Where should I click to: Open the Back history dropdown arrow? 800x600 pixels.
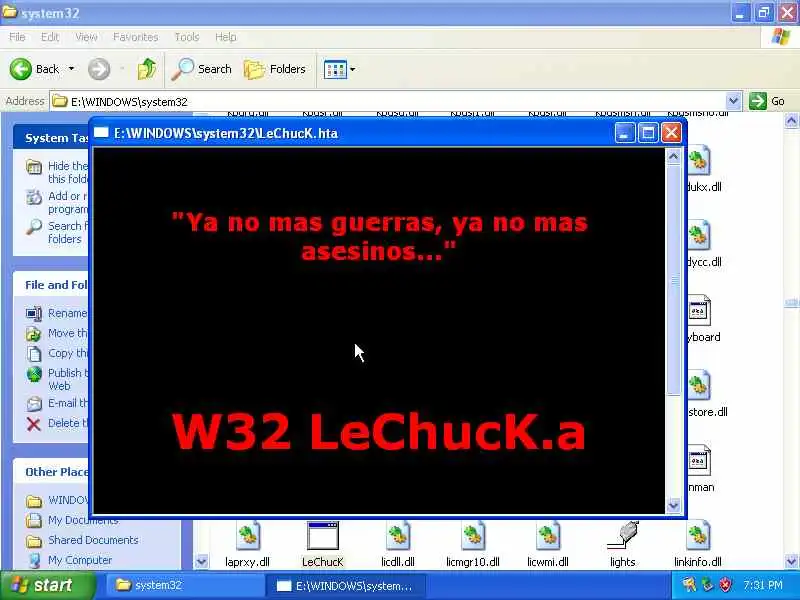tap(71, 69)
